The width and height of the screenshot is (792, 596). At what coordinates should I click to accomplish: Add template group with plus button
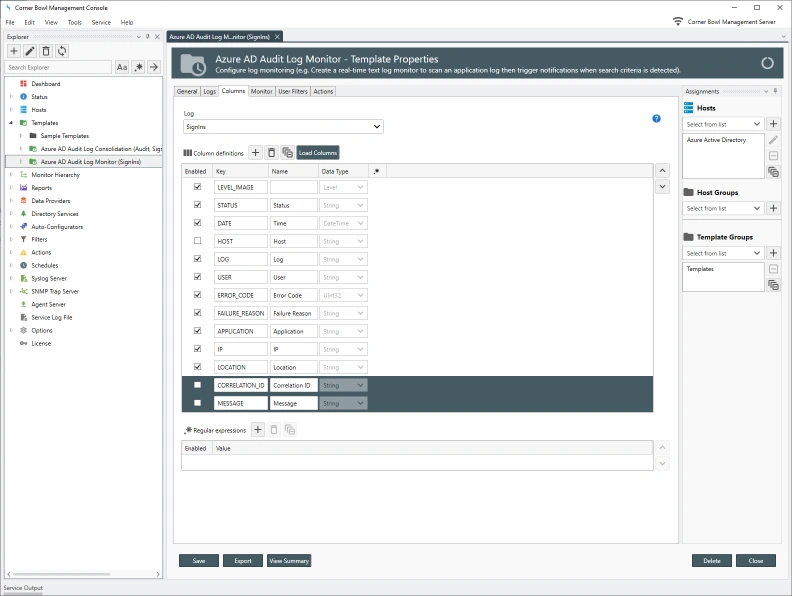(773, 253)
